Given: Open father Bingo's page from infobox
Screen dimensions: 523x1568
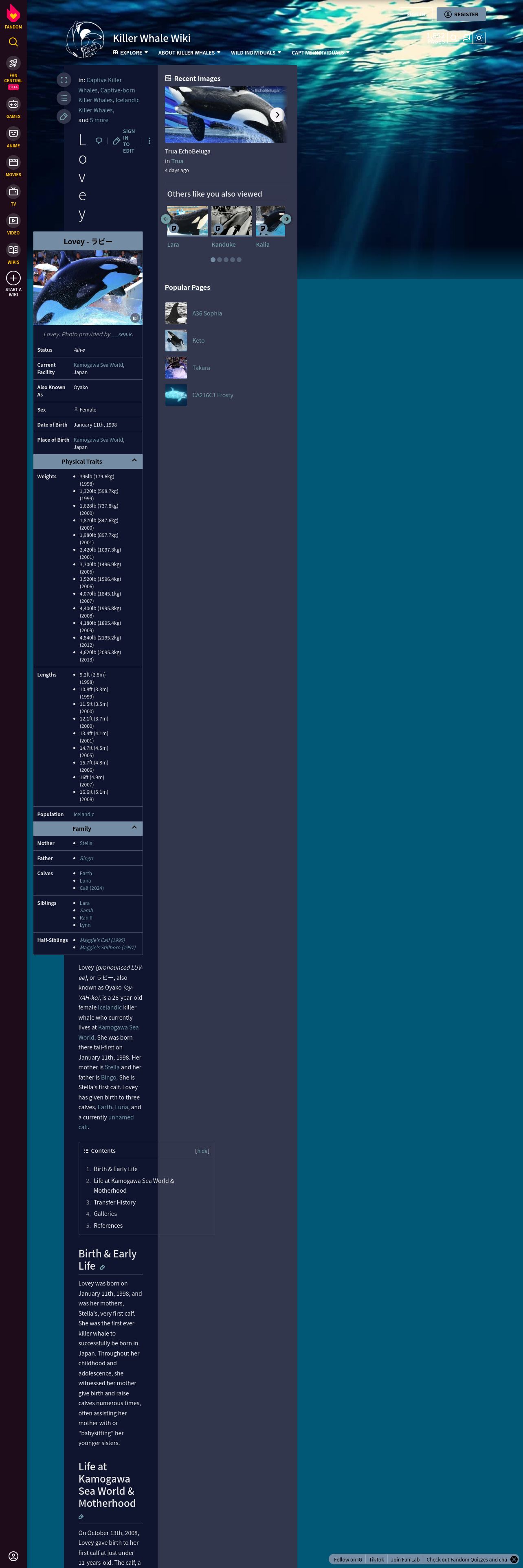Looking at the screenshot, I should tap(86, 858).
